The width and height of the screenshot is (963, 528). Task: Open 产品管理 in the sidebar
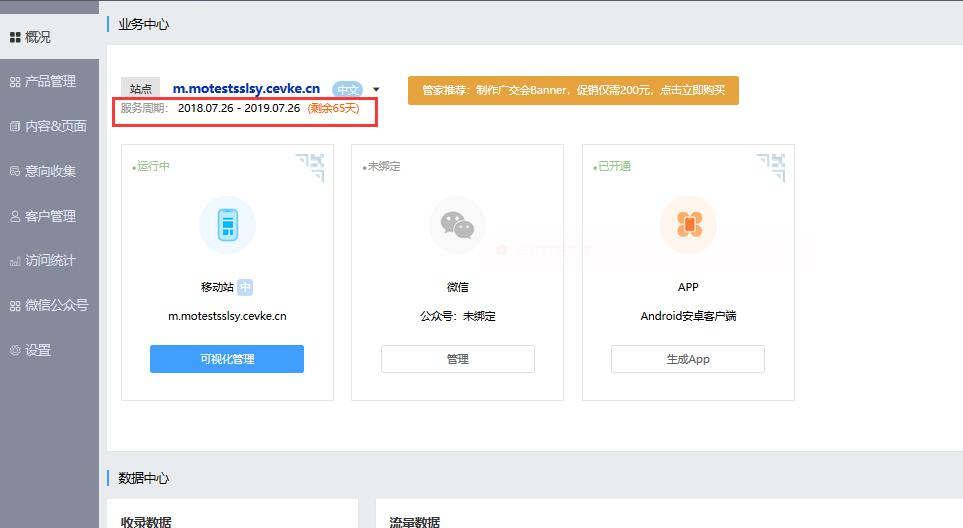point(49,81)
